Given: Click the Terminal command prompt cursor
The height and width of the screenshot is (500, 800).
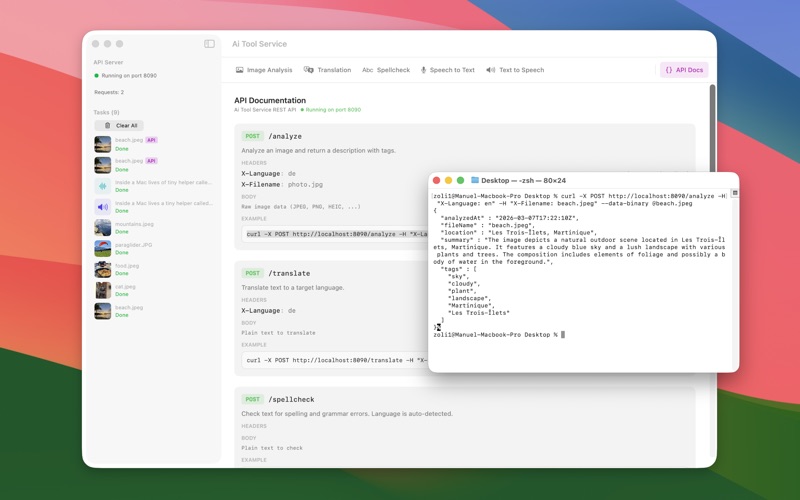Looking at the screenshot, I should click(563, 335).
